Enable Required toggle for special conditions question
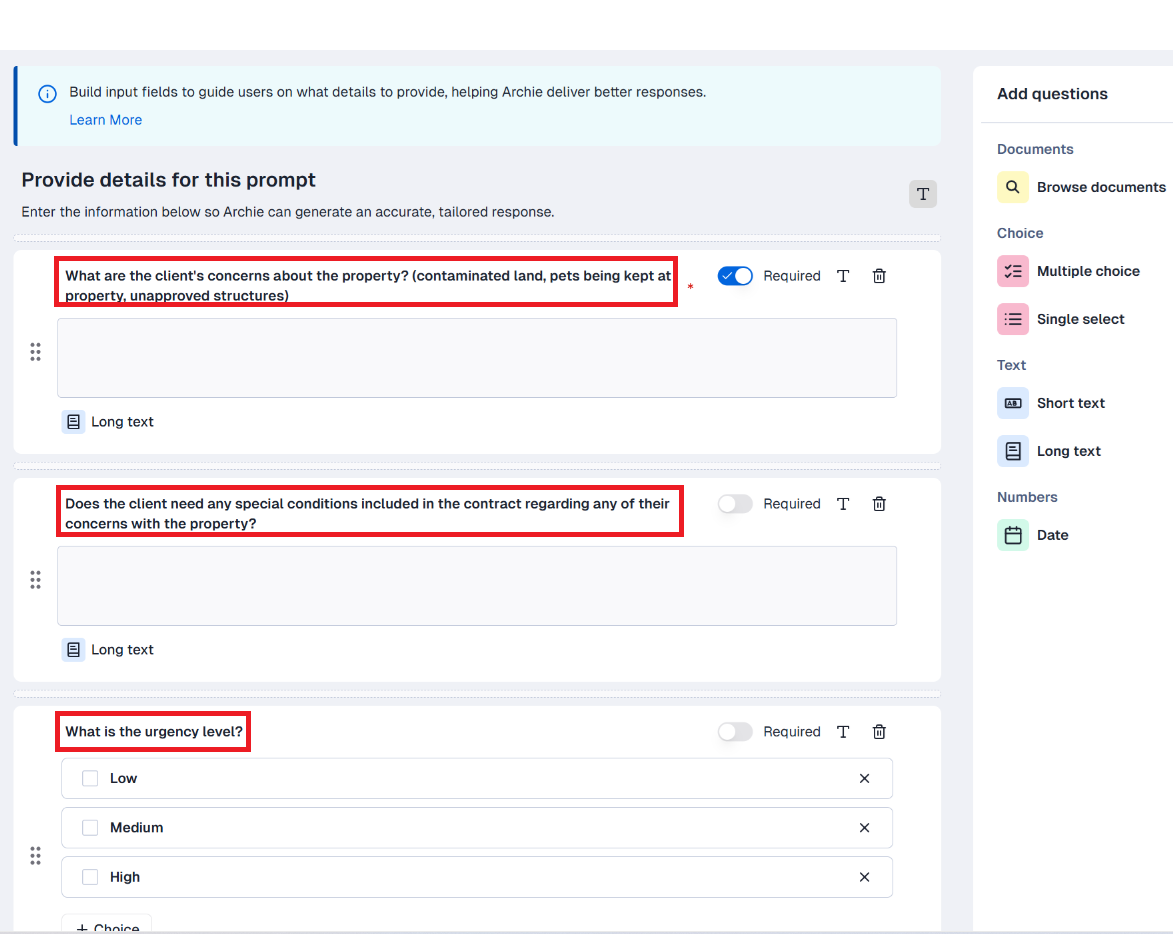 click(735, 504)
